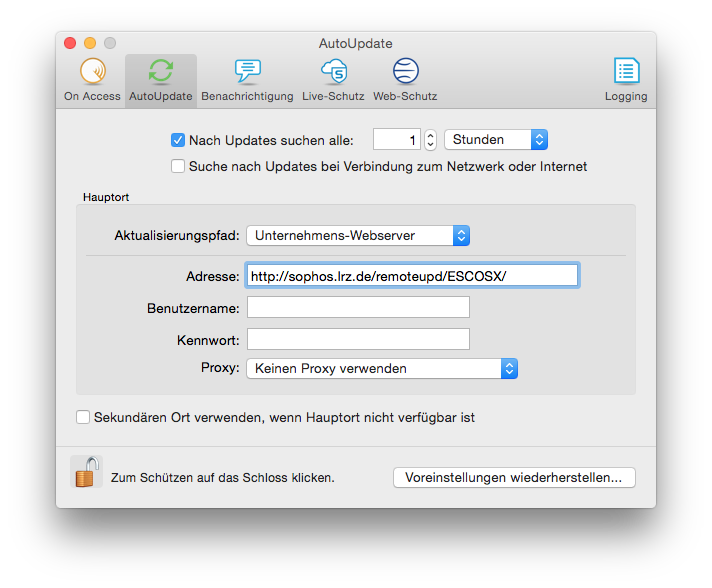
Task: Open the Proxy 'Keinen Proxy verwenden' dropdown
Action: (x=382, y=368)
